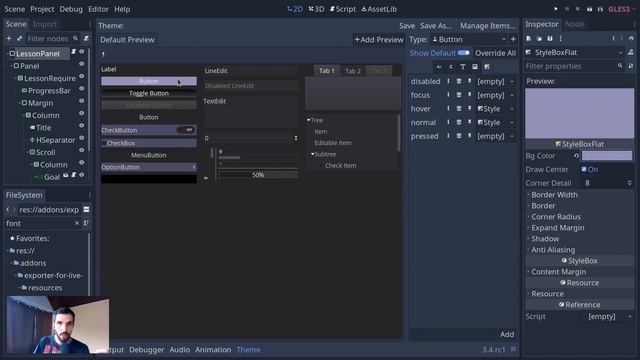Add a new node in Scene dock
640x360 pixels.
(x=9, y=39)
